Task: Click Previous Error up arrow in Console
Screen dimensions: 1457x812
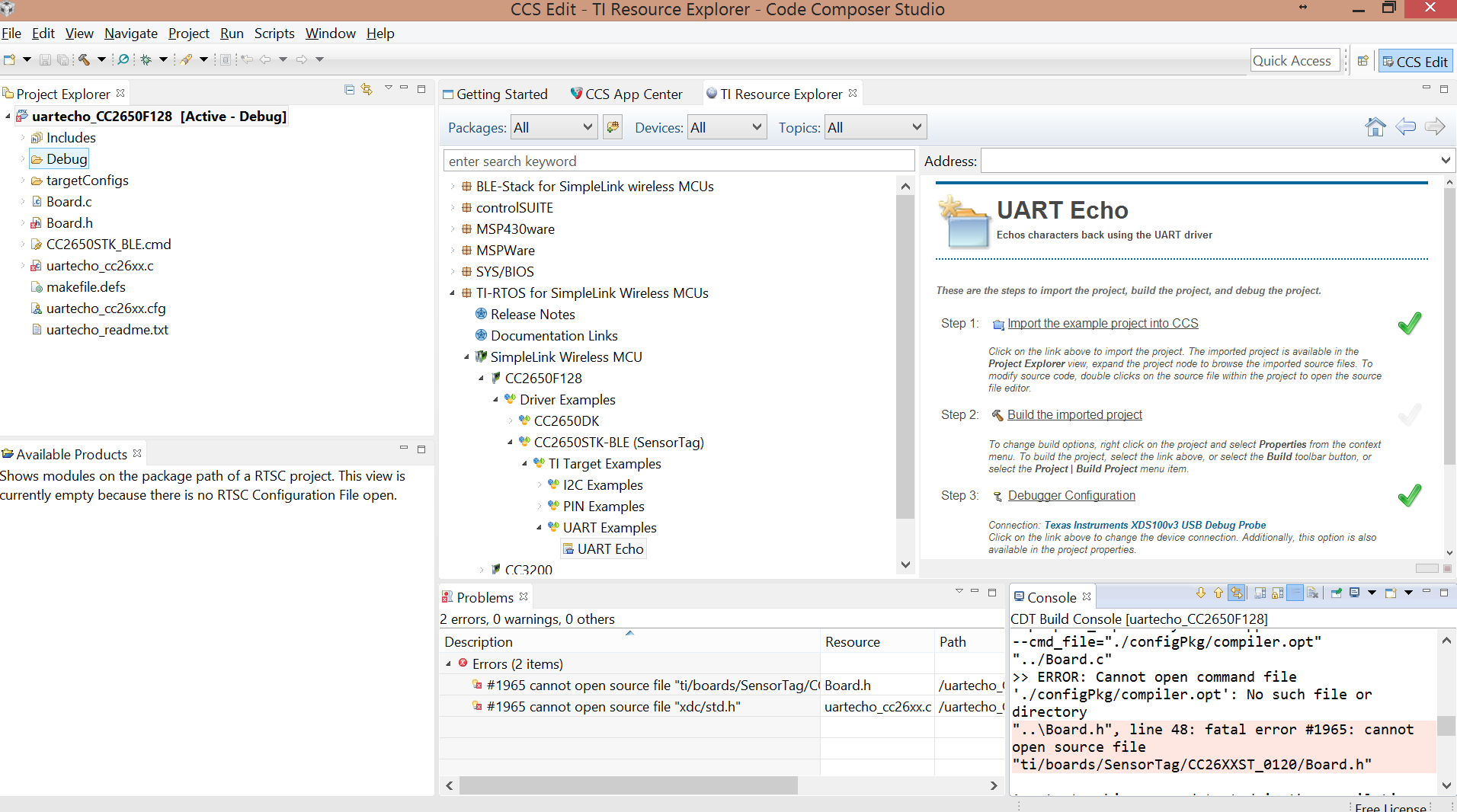Action: pos(1218,593)
